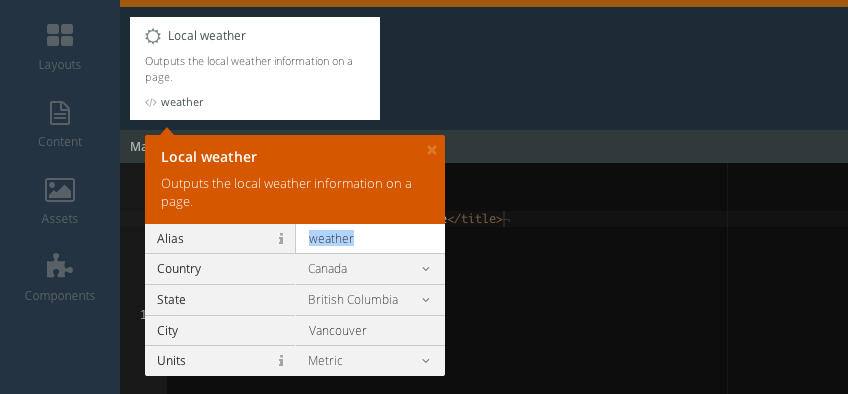Viewport: 848px width, 394px height.
Task: Open the Components puzzle icon
Action: point(59,266)
